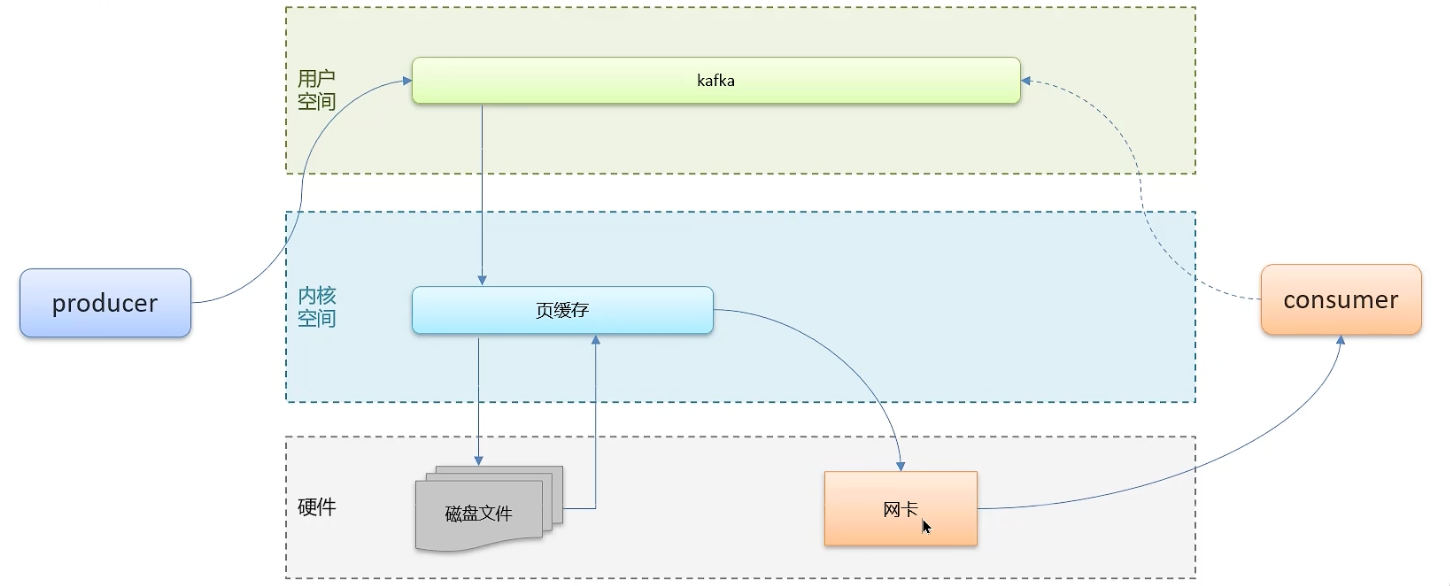Click the dashed arrowhead at kafka's right edge

click(1027, 83)
